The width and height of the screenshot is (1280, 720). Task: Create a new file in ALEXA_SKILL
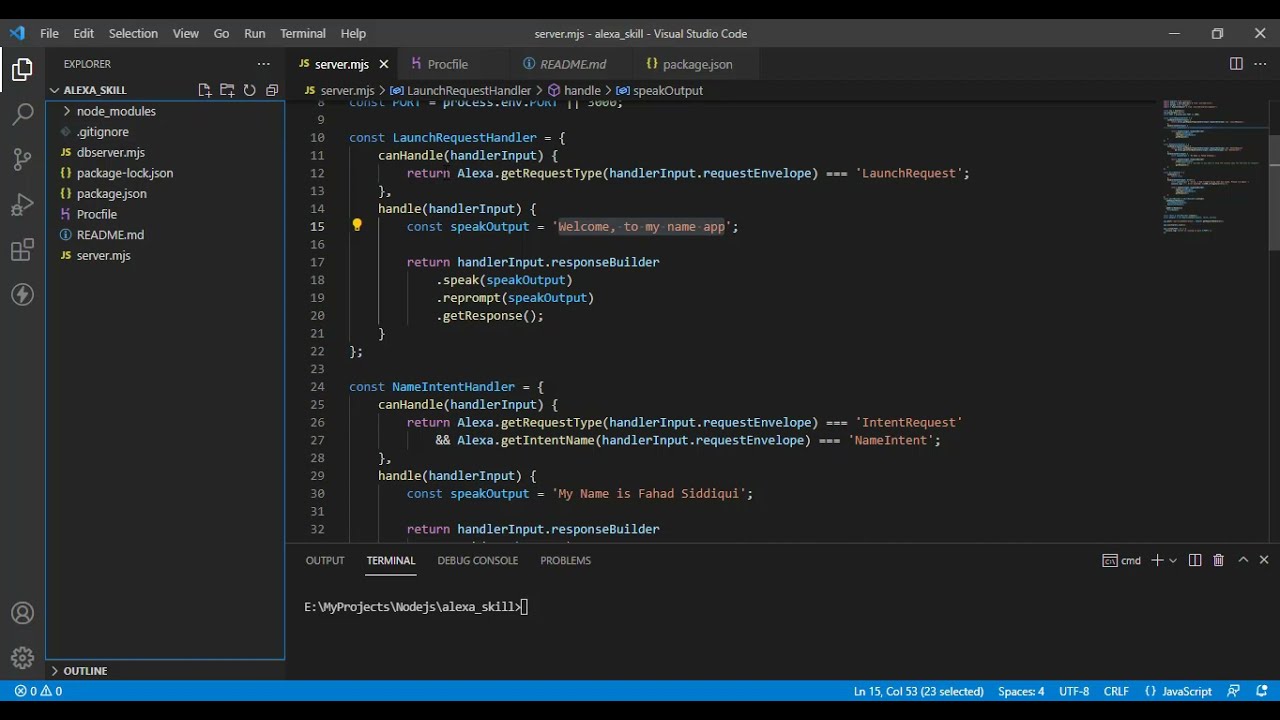(205, 90)
